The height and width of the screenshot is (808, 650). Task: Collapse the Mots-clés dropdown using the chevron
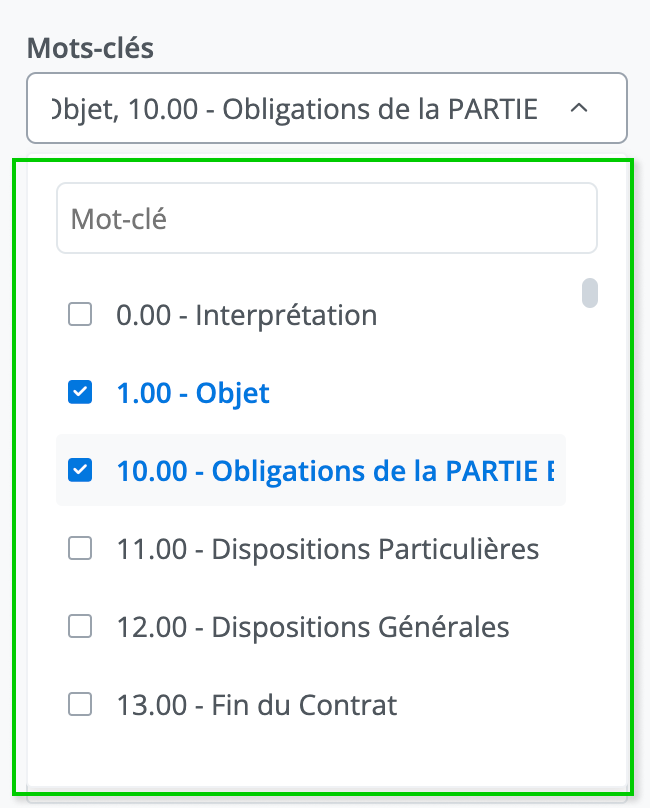578,108
